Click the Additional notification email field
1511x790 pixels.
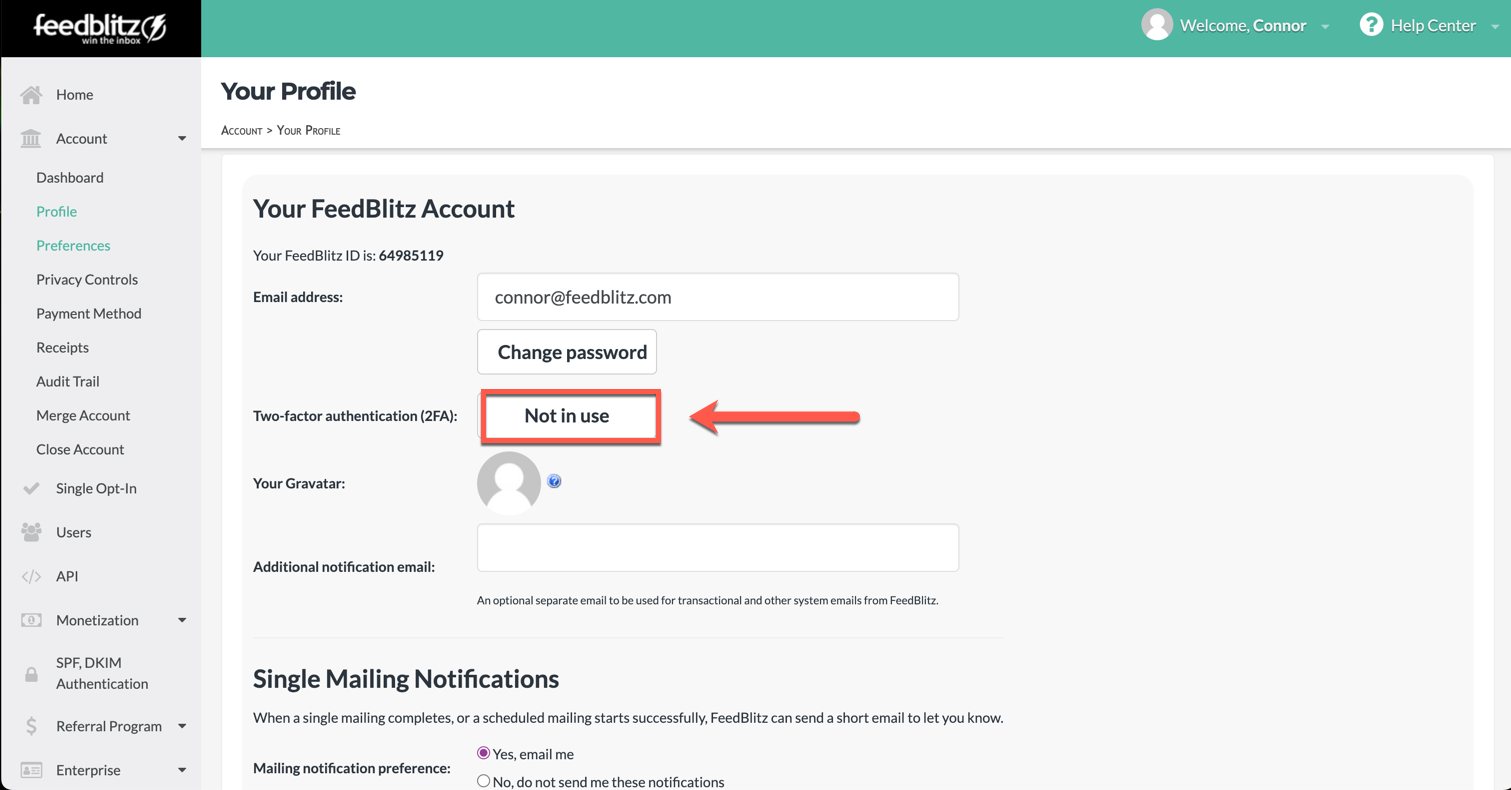pos(718,548)
